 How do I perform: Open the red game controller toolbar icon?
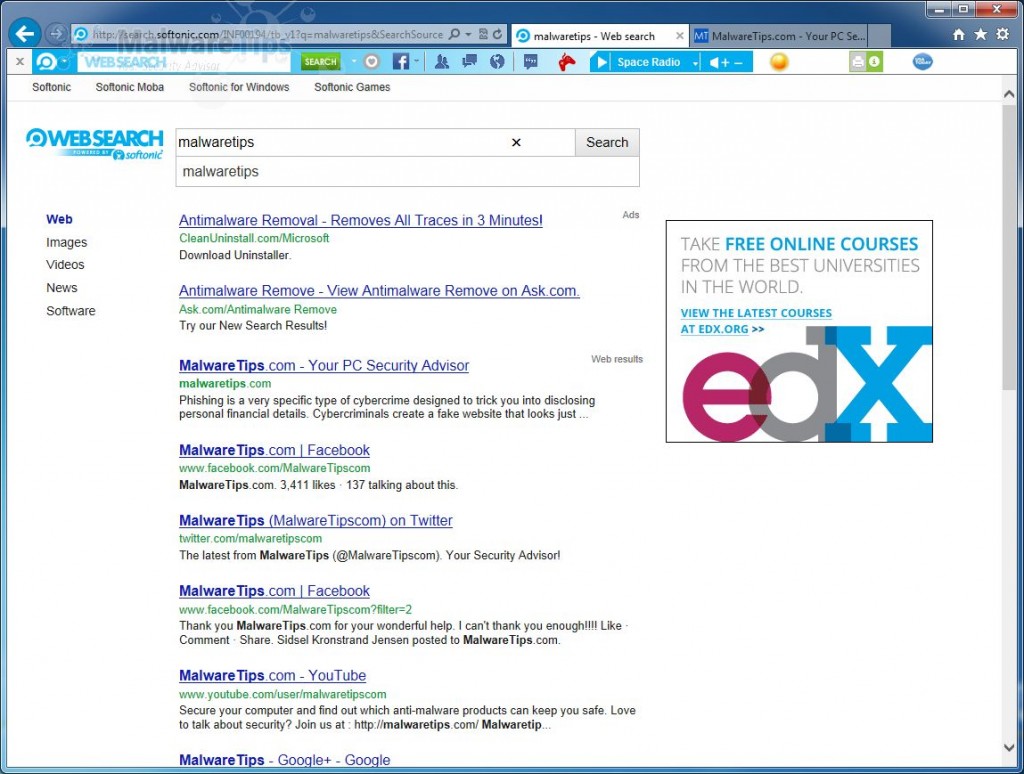tap(566, 61)
